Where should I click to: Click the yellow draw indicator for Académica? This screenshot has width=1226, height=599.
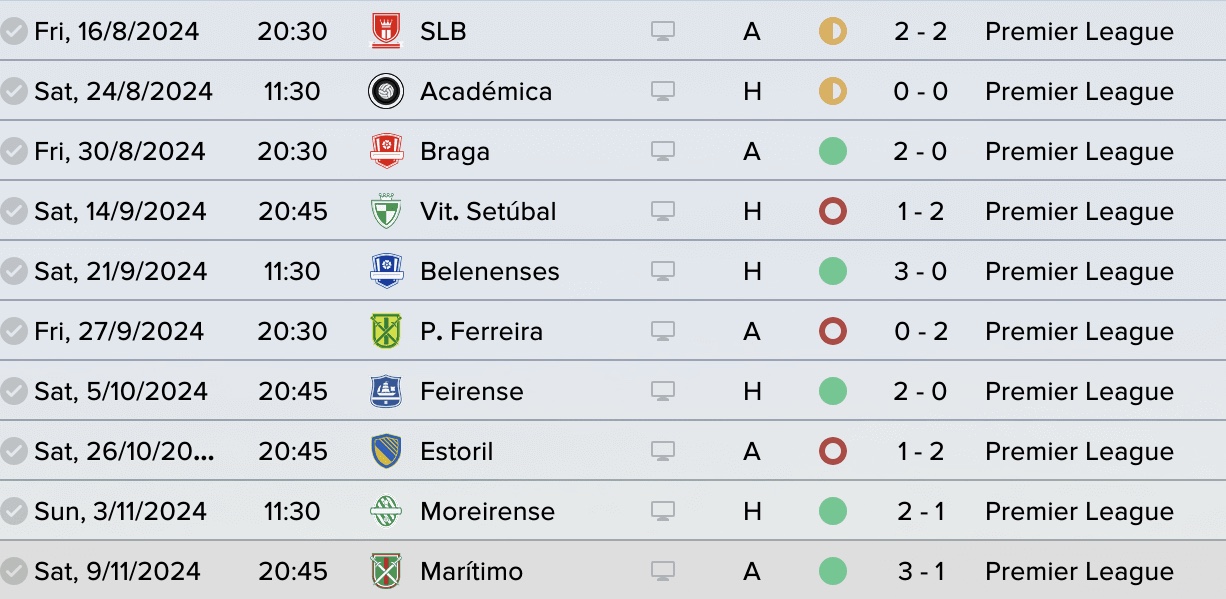pyautogui.click(x=832, y=91)
